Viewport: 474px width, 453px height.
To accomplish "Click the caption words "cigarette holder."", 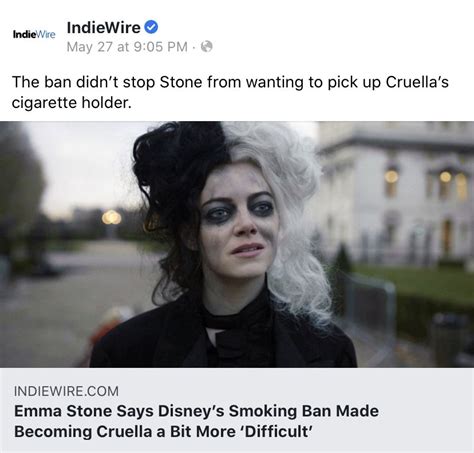I will click(x=72, y=102).
